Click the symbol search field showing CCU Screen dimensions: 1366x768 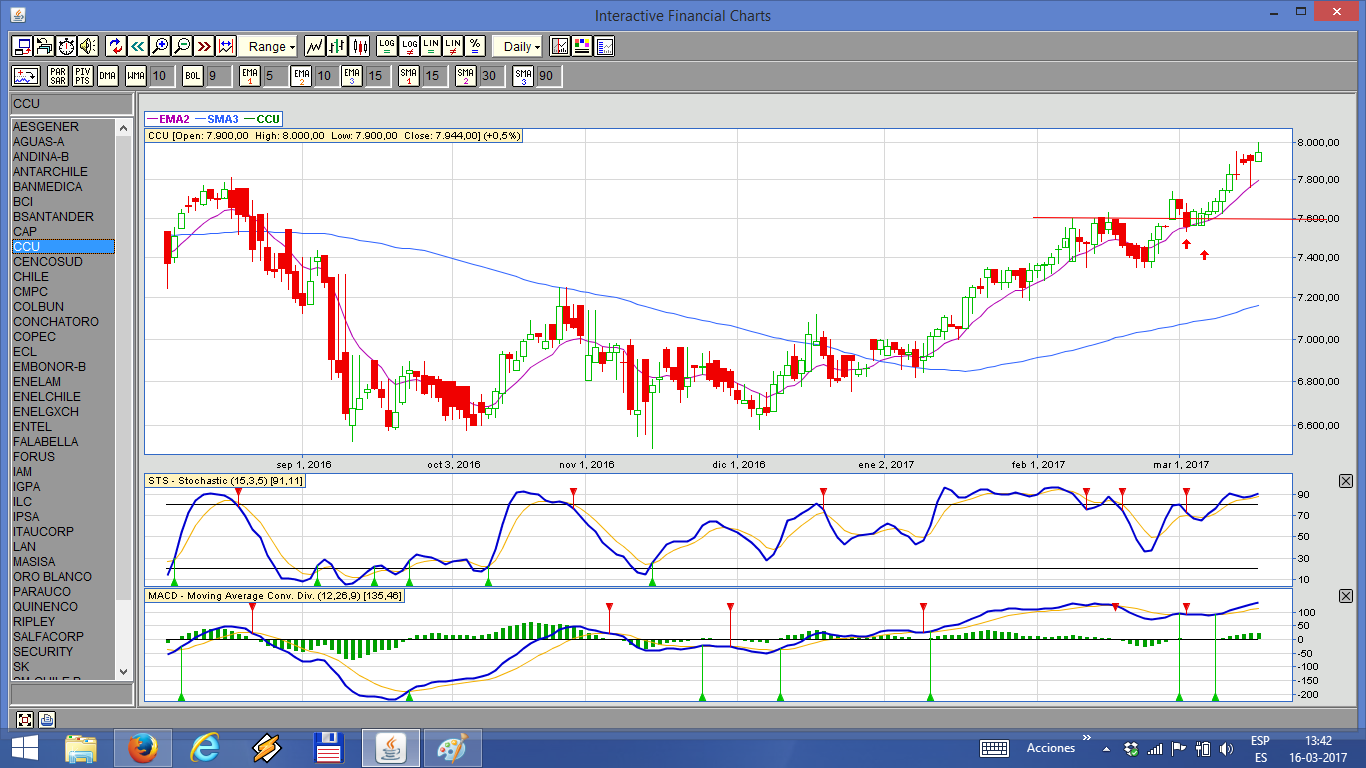[71, 104]
